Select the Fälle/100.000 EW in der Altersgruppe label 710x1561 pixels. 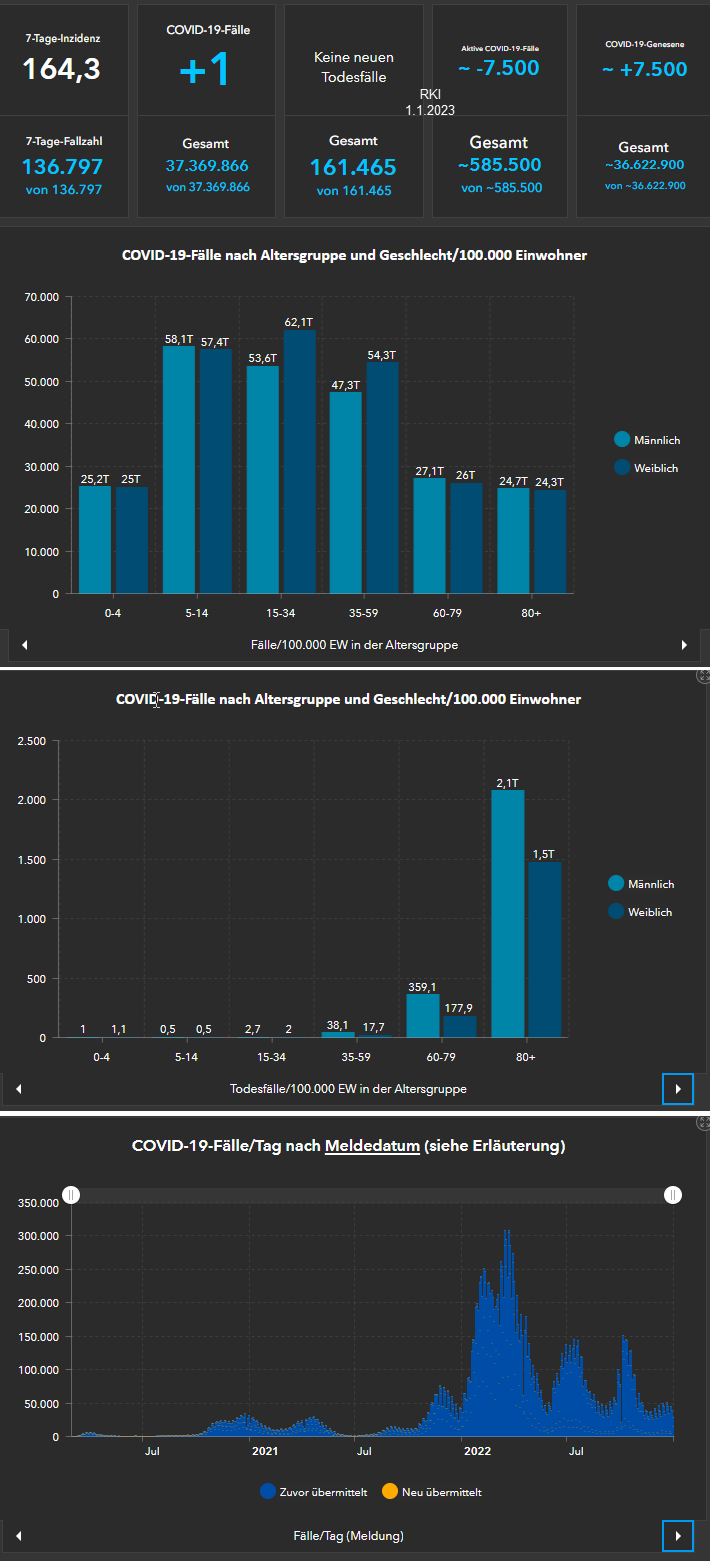click(x=354, y=645)
